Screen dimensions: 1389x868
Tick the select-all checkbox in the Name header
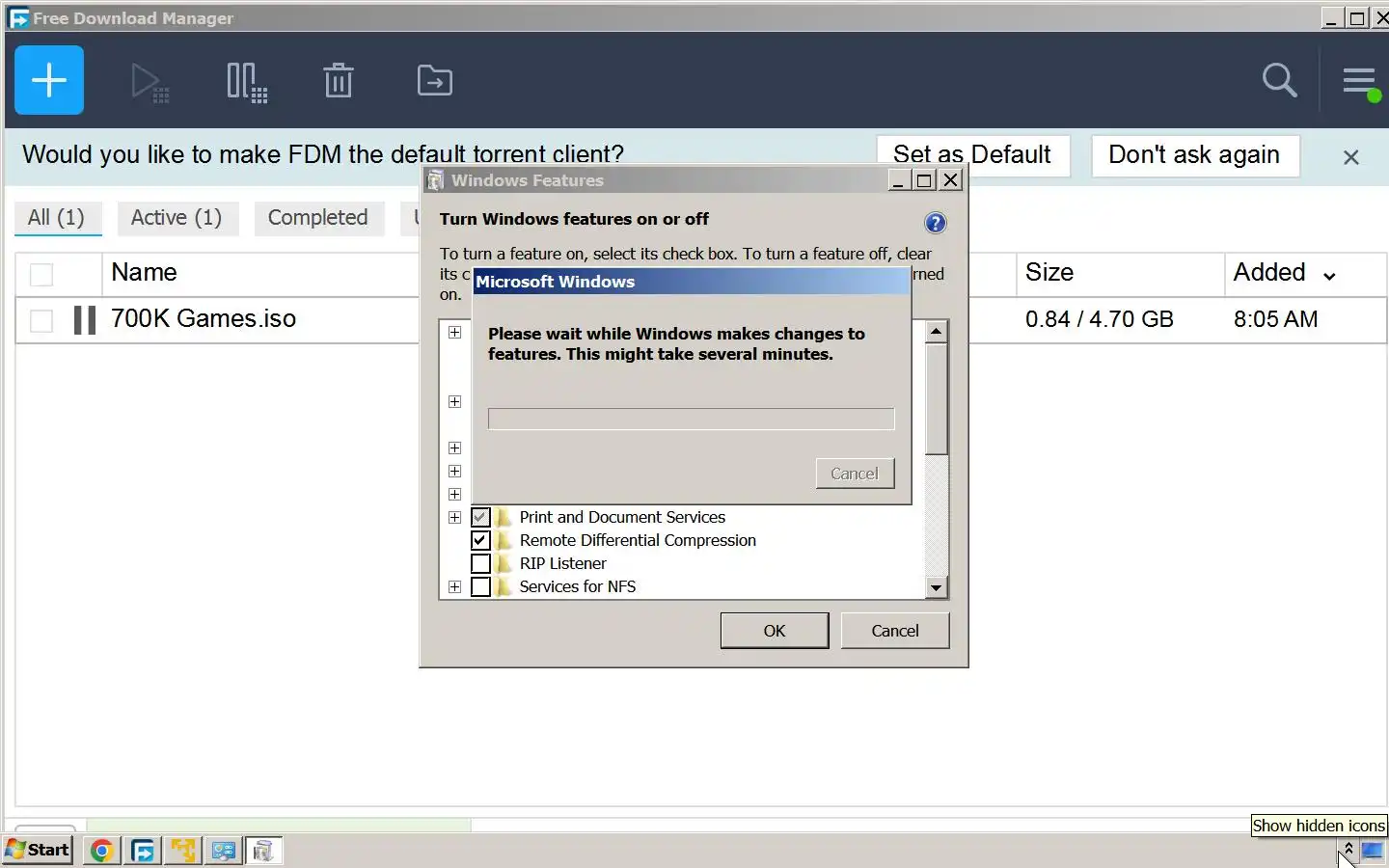coord(41,275)
